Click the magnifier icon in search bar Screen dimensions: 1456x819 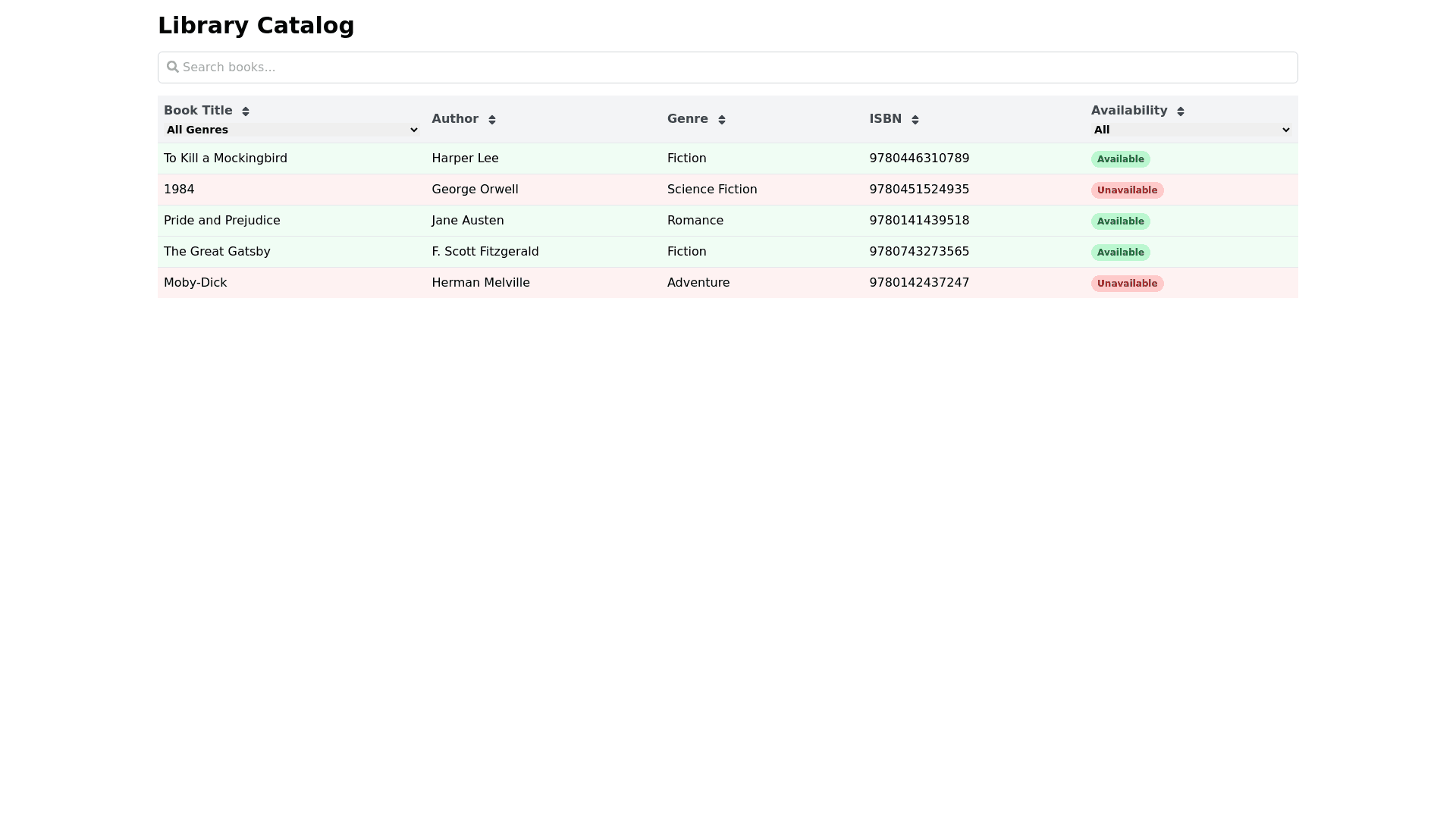173,67
